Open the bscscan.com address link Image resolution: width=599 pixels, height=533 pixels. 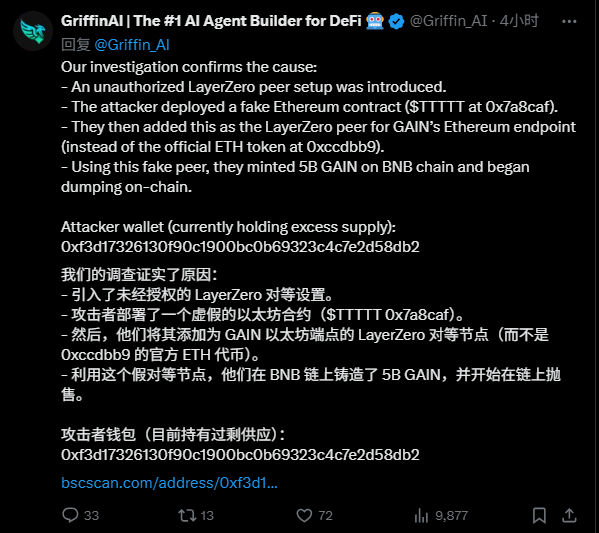pyautogui.click(x=169, y=483)
